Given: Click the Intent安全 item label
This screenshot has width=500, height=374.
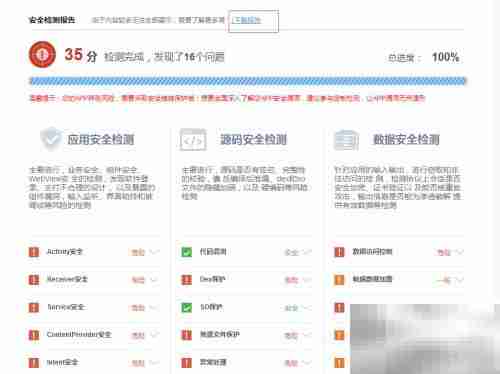Looking at the screenshot, I should [62, 362].
